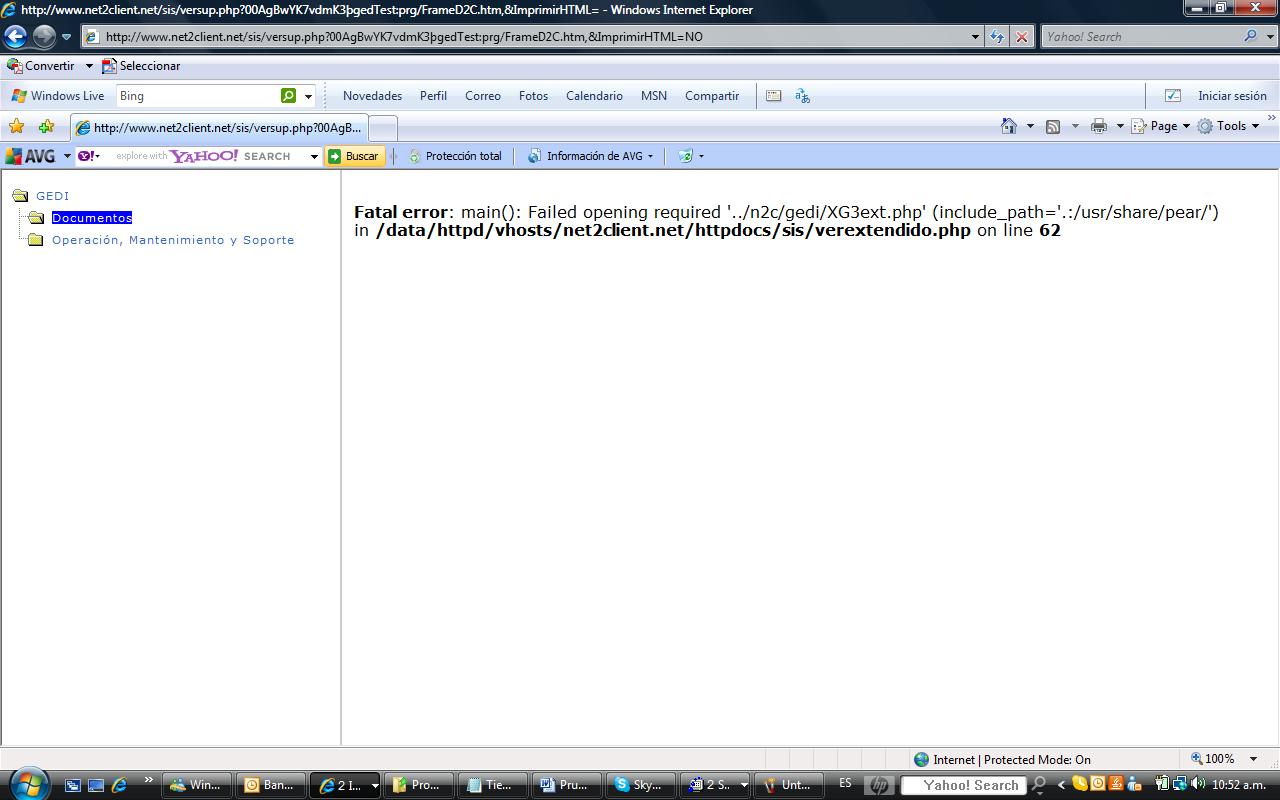Click the AVG recycle-bin refresh icon
Image resolution: width=1280 pixels, height=800 pixels.
tap(685, 156)
